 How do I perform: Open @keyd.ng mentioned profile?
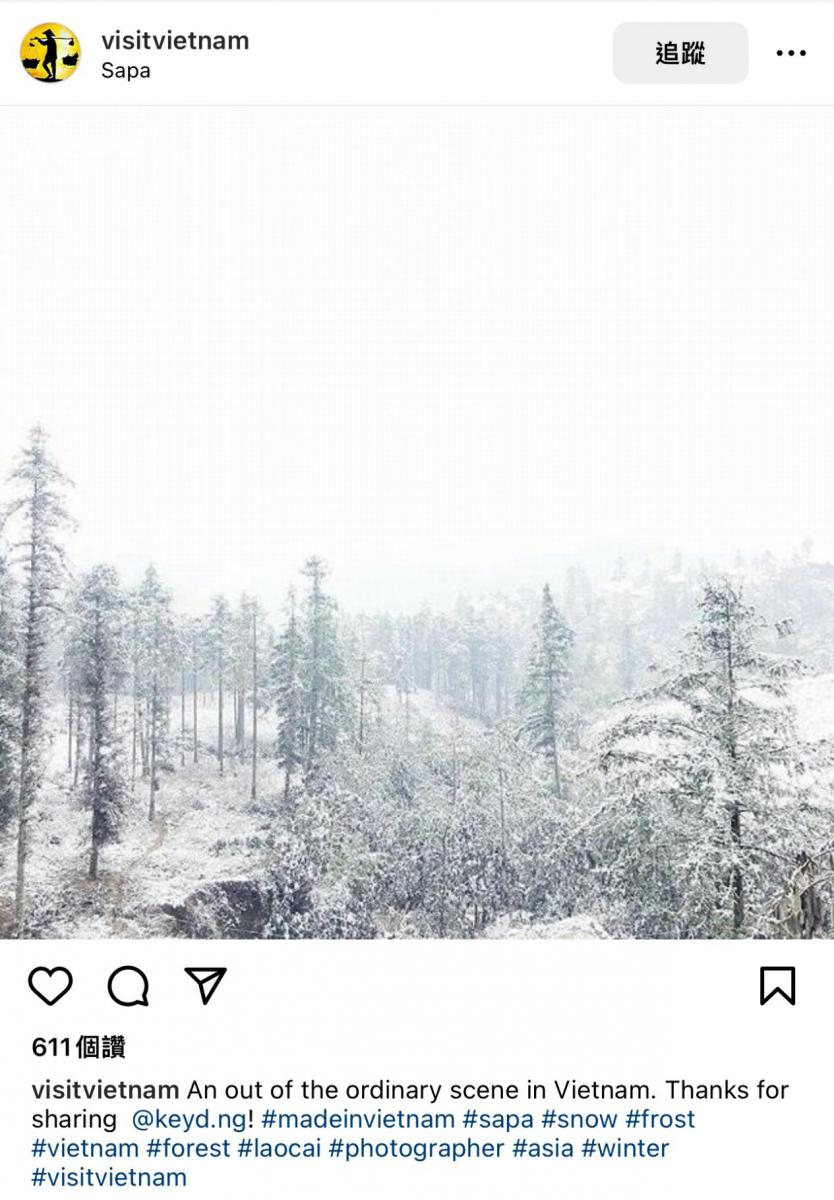pyautogui.click(x=188, y=1119)
